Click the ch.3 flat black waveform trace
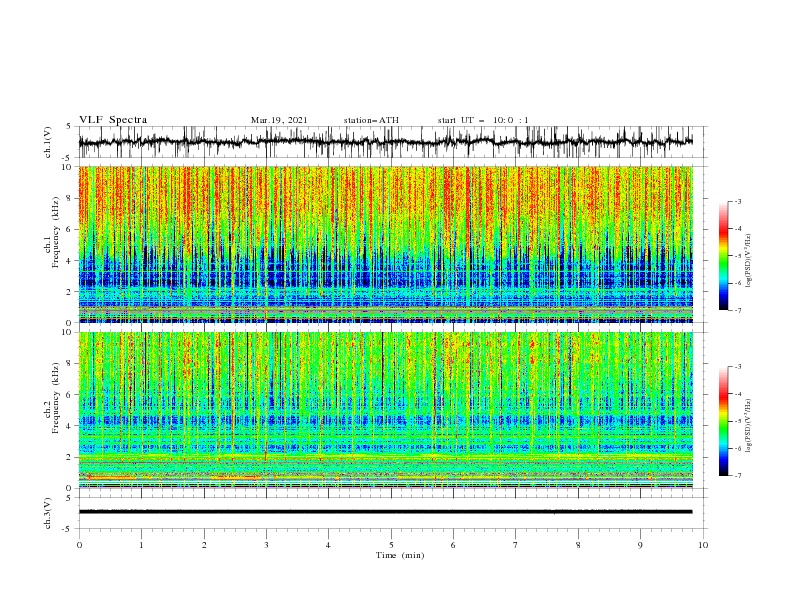Viewport: 792px width, 612px height. [x=385, y=512]
